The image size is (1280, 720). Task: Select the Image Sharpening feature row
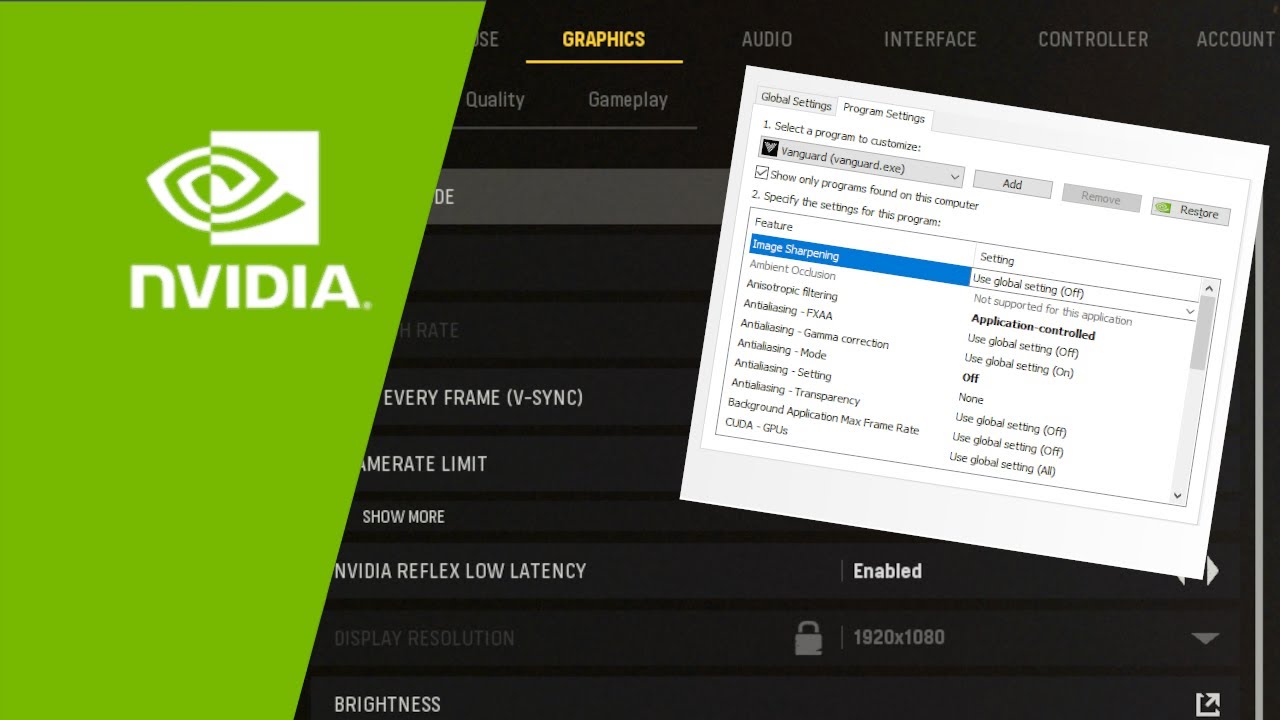coord(862,259)
